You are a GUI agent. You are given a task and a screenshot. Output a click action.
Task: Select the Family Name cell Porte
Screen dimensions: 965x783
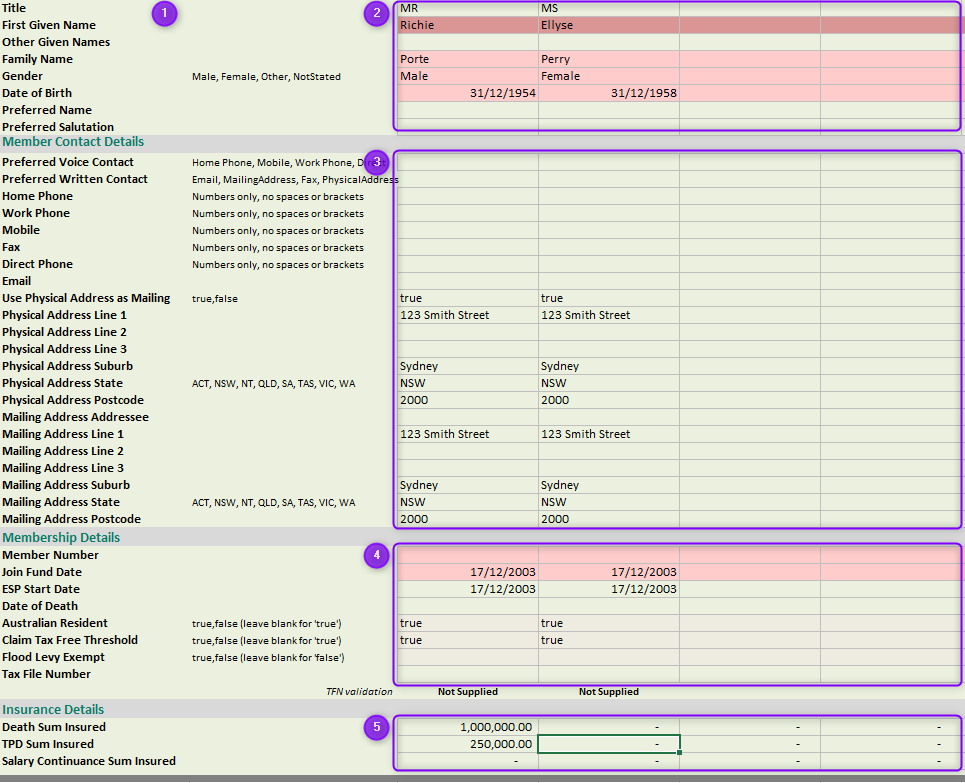(x=468, y=59)
